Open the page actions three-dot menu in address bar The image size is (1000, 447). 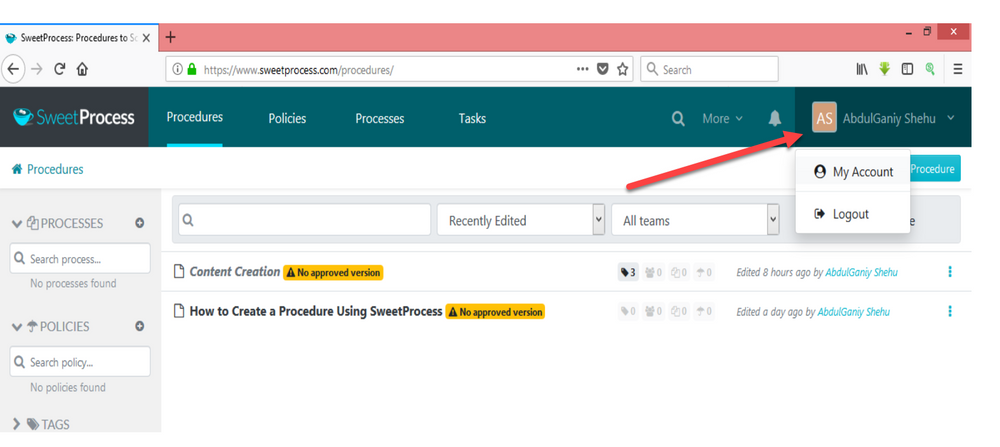[582, 70]
